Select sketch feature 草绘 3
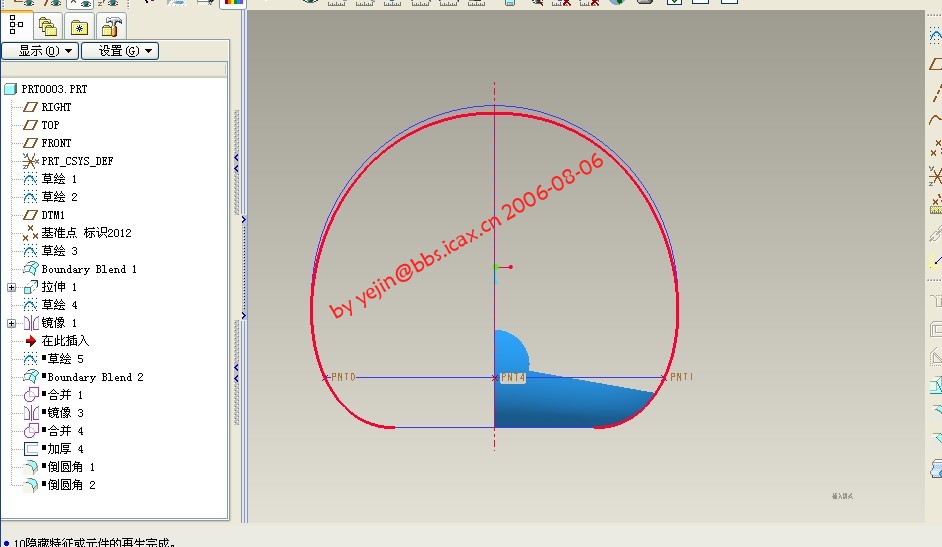Viewport: 942px width, 547px height. pyautogui.click(x=50, y=251)
